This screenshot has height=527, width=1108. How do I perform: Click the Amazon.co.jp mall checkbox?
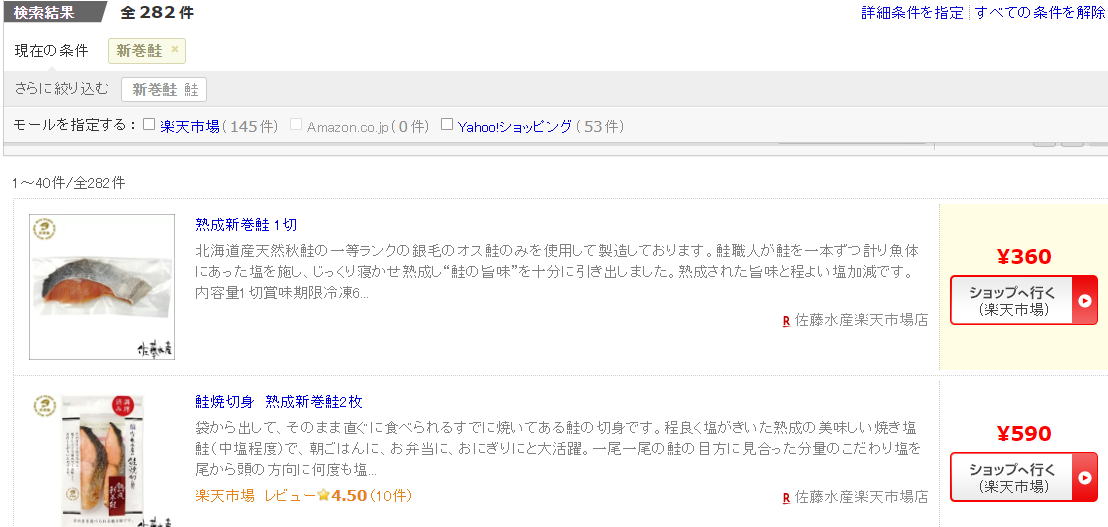pyautogui.click(x=295, y=125)
